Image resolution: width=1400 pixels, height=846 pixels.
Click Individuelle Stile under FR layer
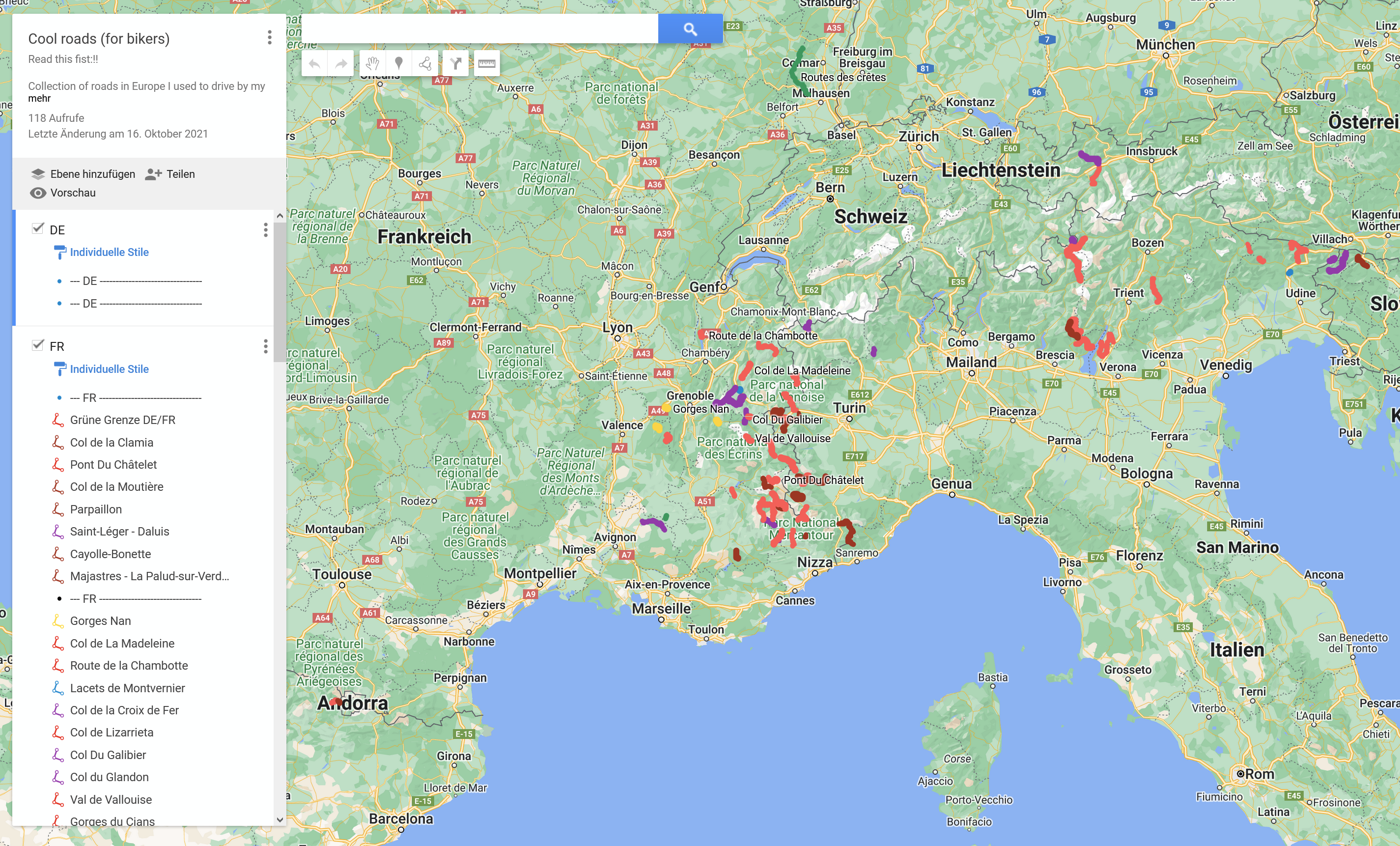tap(109, 369)
